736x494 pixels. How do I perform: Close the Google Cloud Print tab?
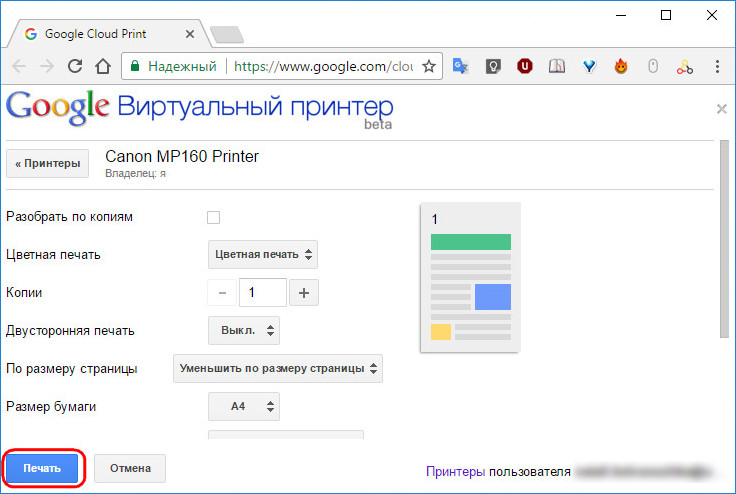(190, 34)
